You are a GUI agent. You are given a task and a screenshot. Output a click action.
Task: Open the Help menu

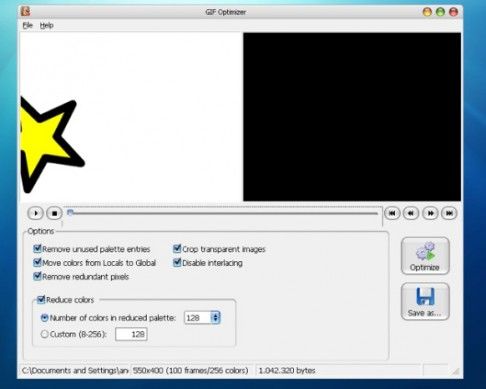click(x=46, y=25)
